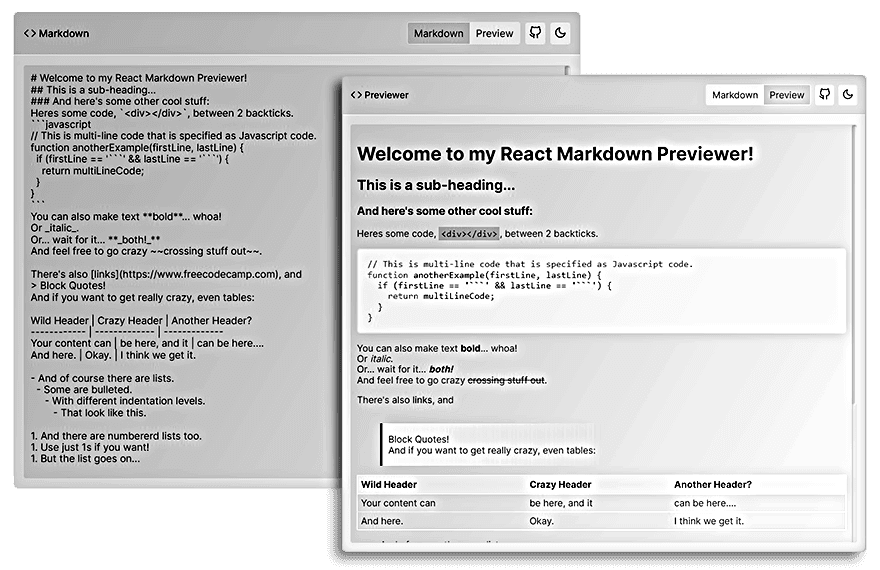The width and height of the screenshot is (880, 570).
Task: Click "> Block Quotes!" line in editor
Action: 68,286
